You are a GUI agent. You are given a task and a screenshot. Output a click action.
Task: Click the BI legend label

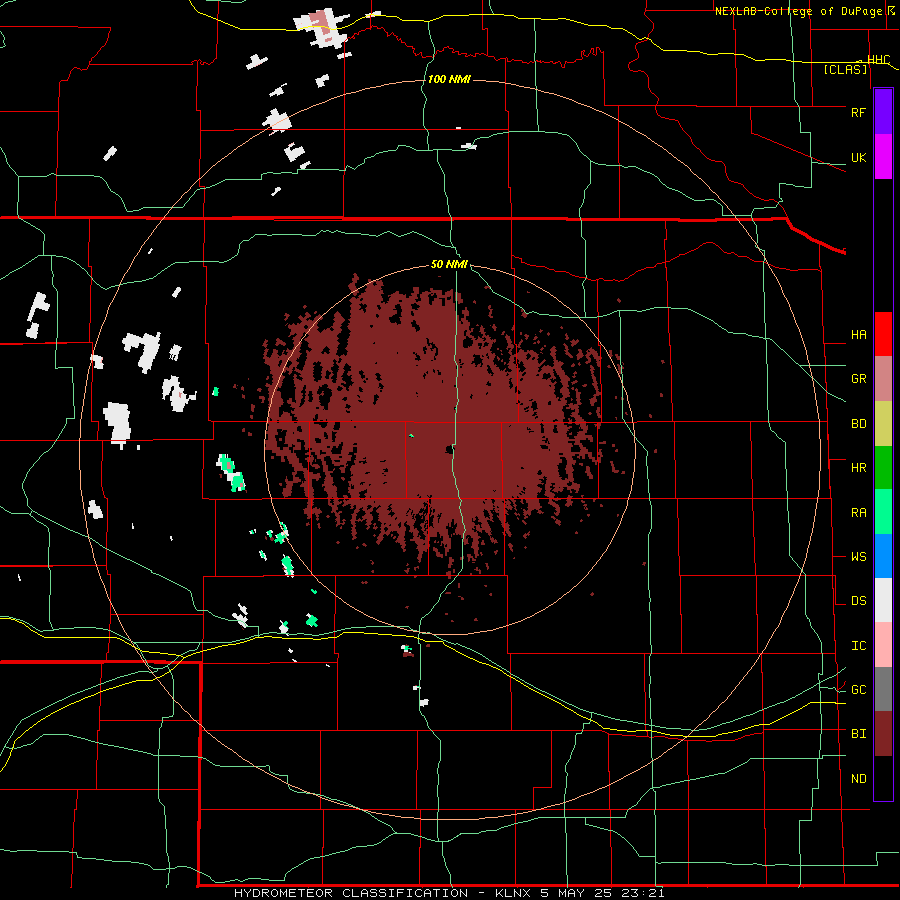coord(859,734)
